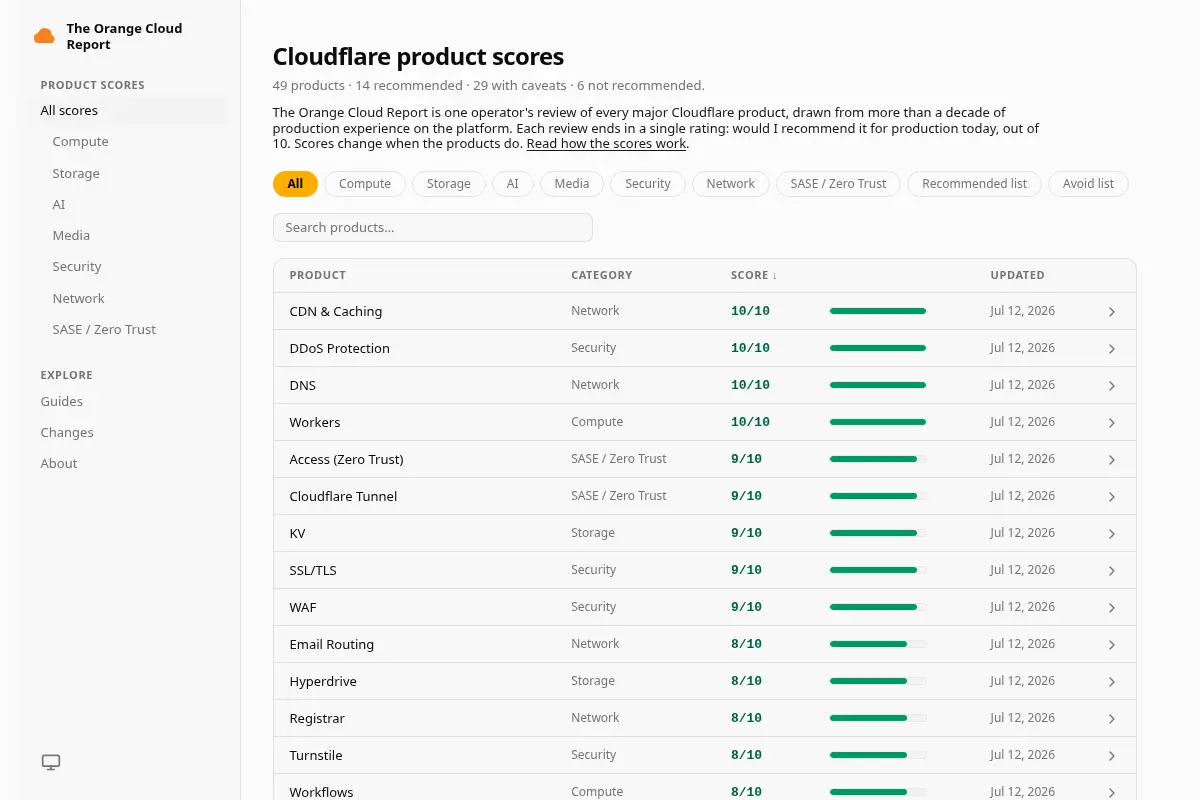Open DNS row chevron arrow

click(x=1112, y=386)
